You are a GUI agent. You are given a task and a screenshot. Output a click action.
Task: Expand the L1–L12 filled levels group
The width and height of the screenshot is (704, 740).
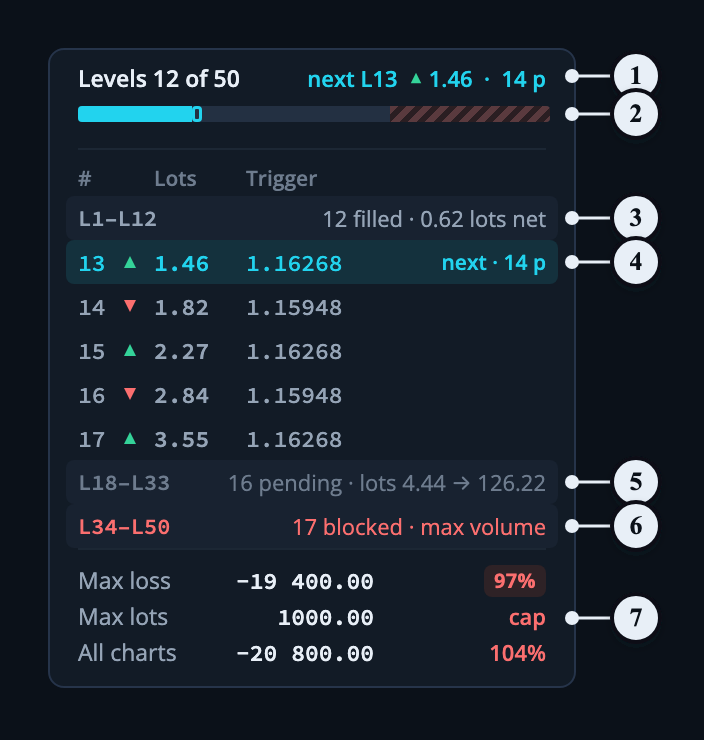312,219
